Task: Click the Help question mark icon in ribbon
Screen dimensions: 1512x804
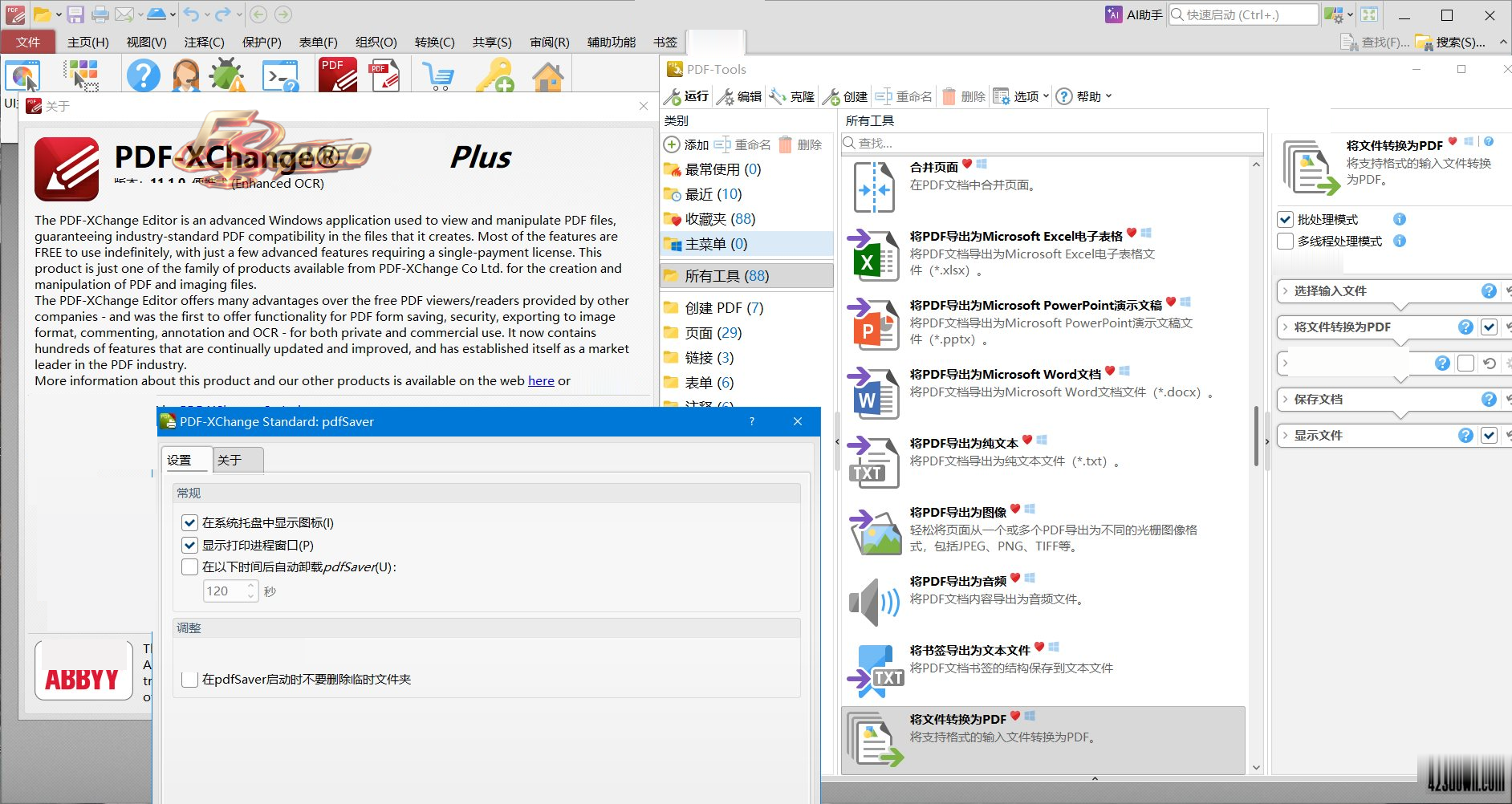Action: (144, 75)
